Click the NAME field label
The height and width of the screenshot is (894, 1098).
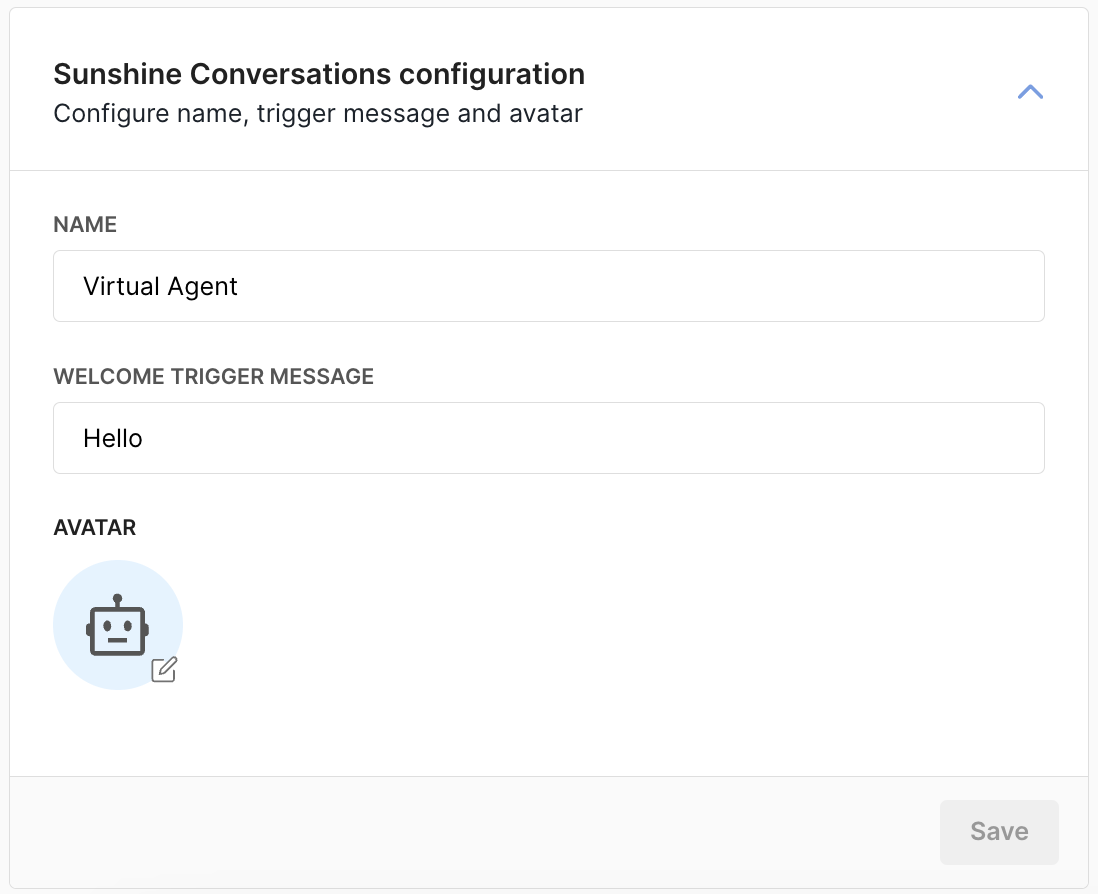tap(85, 225)
